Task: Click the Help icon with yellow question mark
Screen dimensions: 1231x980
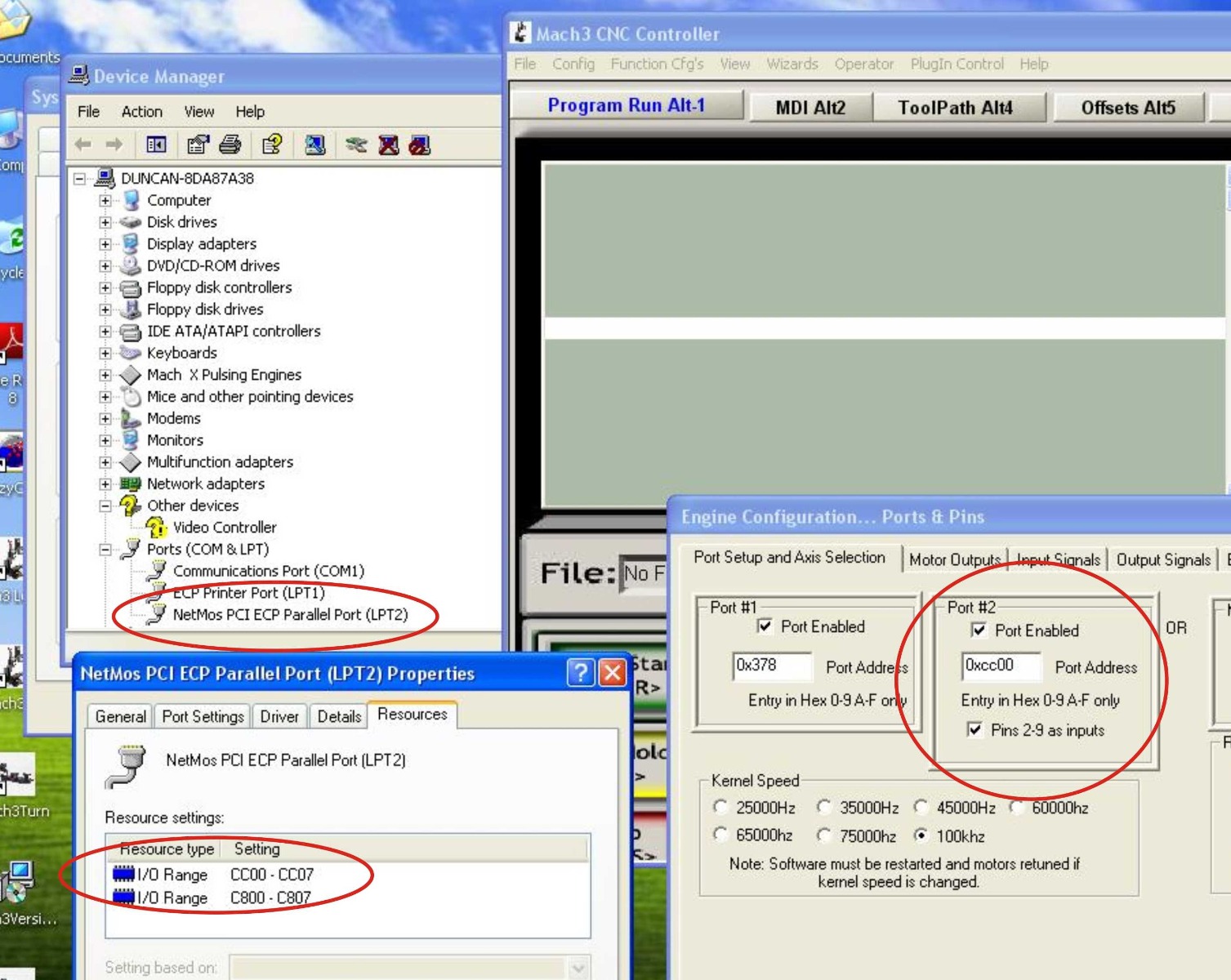Action: point(272,145)
